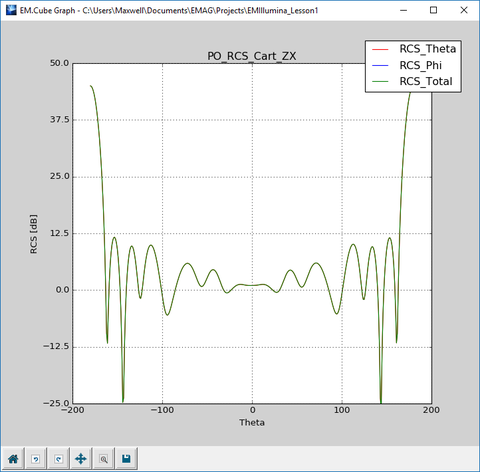Select the RCS_Phi legend entry
The width and height of the screenshot is (480, 472).
click(x=421, y=65)
